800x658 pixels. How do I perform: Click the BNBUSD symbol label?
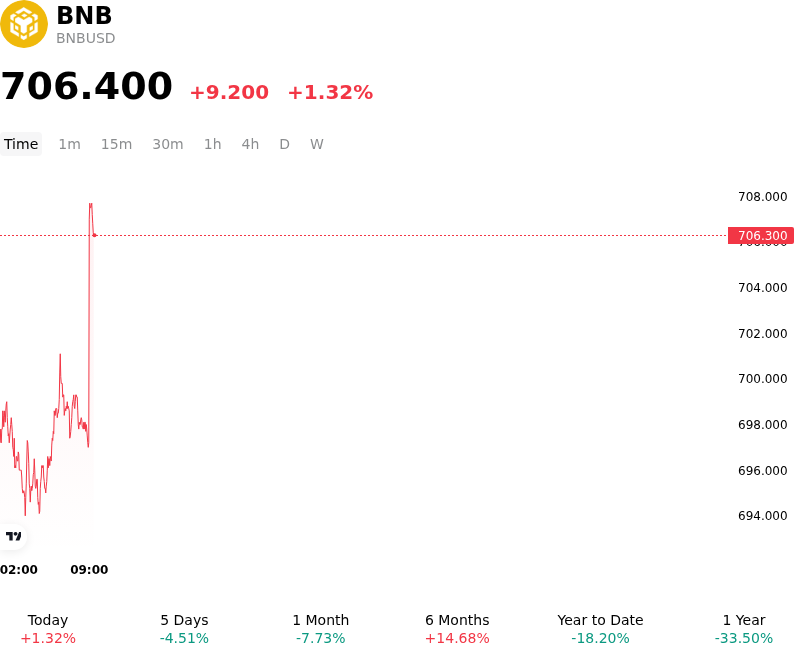click(x=86, y=38)
